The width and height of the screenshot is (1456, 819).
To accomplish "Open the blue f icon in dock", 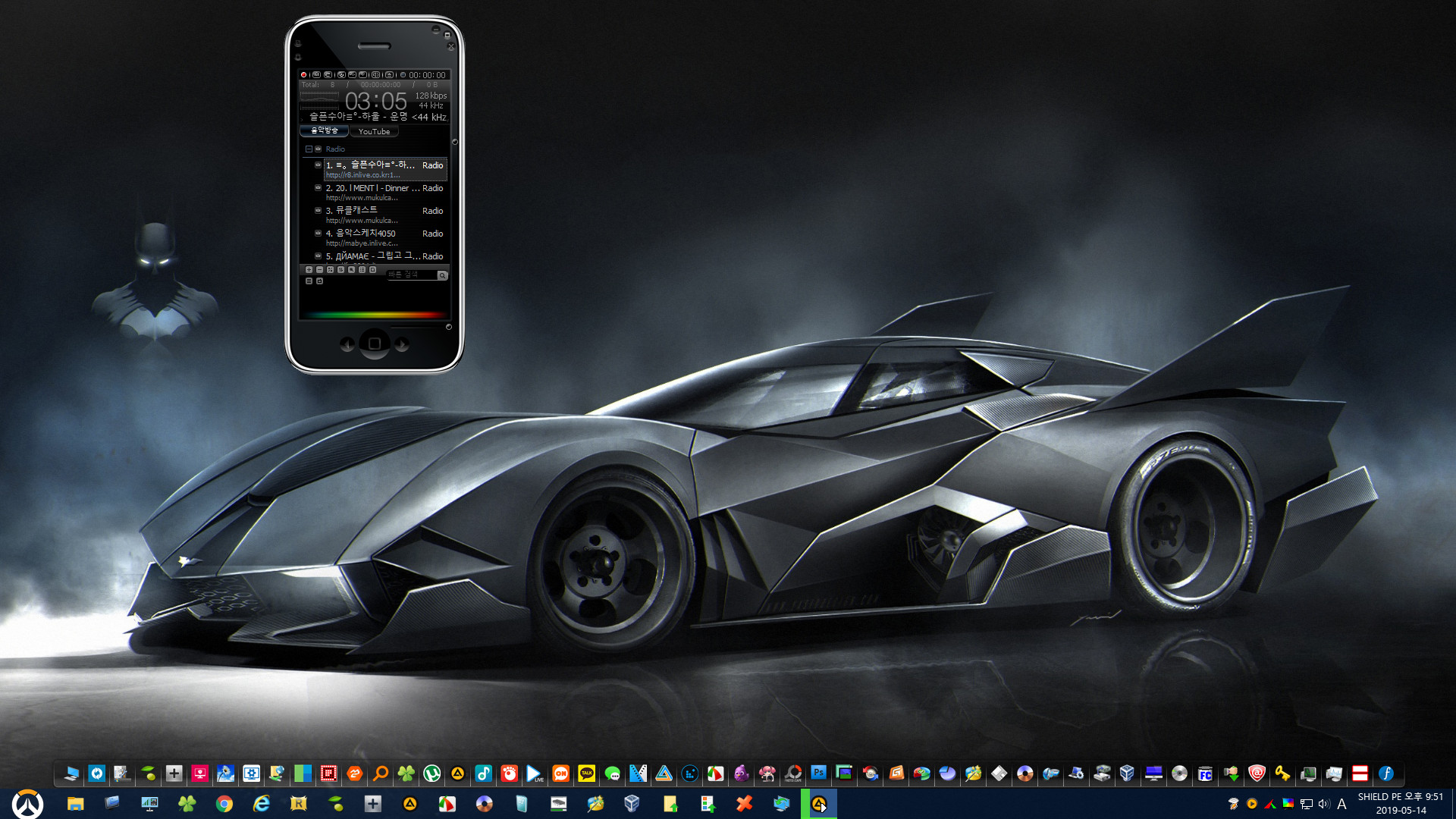I will click(x=1385, y=773).
